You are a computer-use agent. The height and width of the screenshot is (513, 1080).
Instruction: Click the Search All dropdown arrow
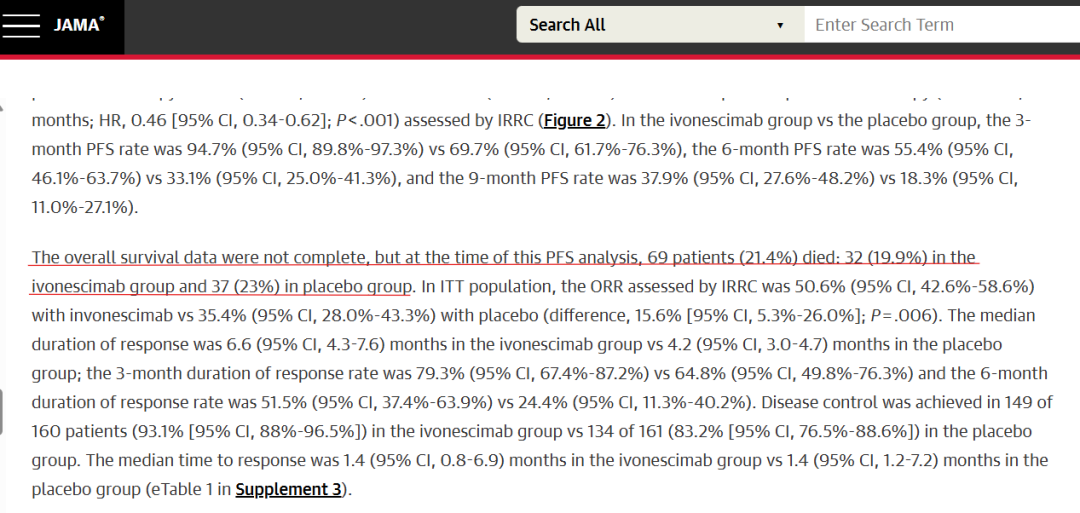(x=780, y=25)
